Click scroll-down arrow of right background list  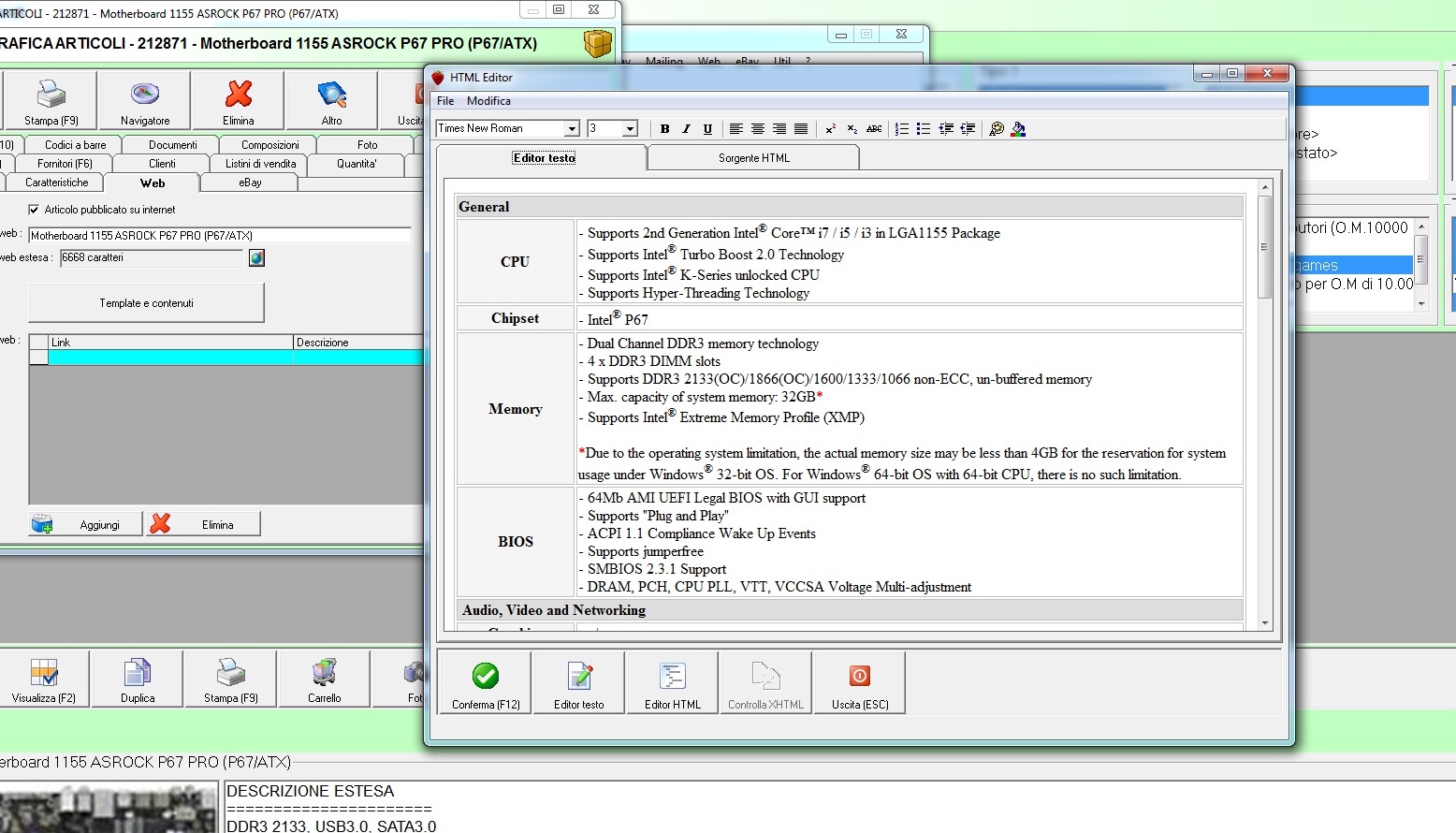1421,303
